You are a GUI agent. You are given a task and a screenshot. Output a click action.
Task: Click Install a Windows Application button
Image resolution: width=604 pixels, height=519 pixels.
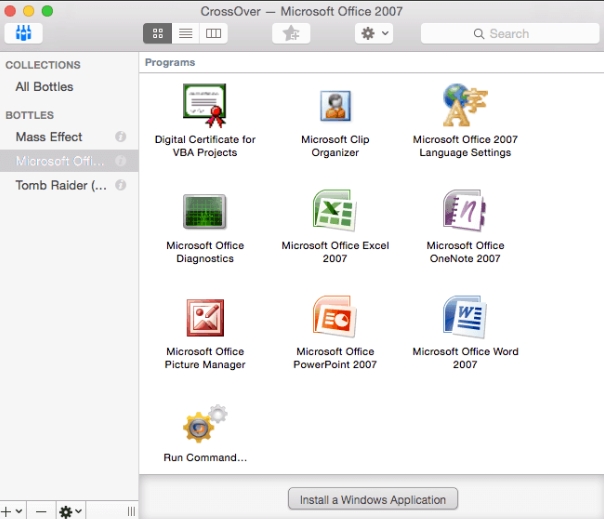coord(373,499)
